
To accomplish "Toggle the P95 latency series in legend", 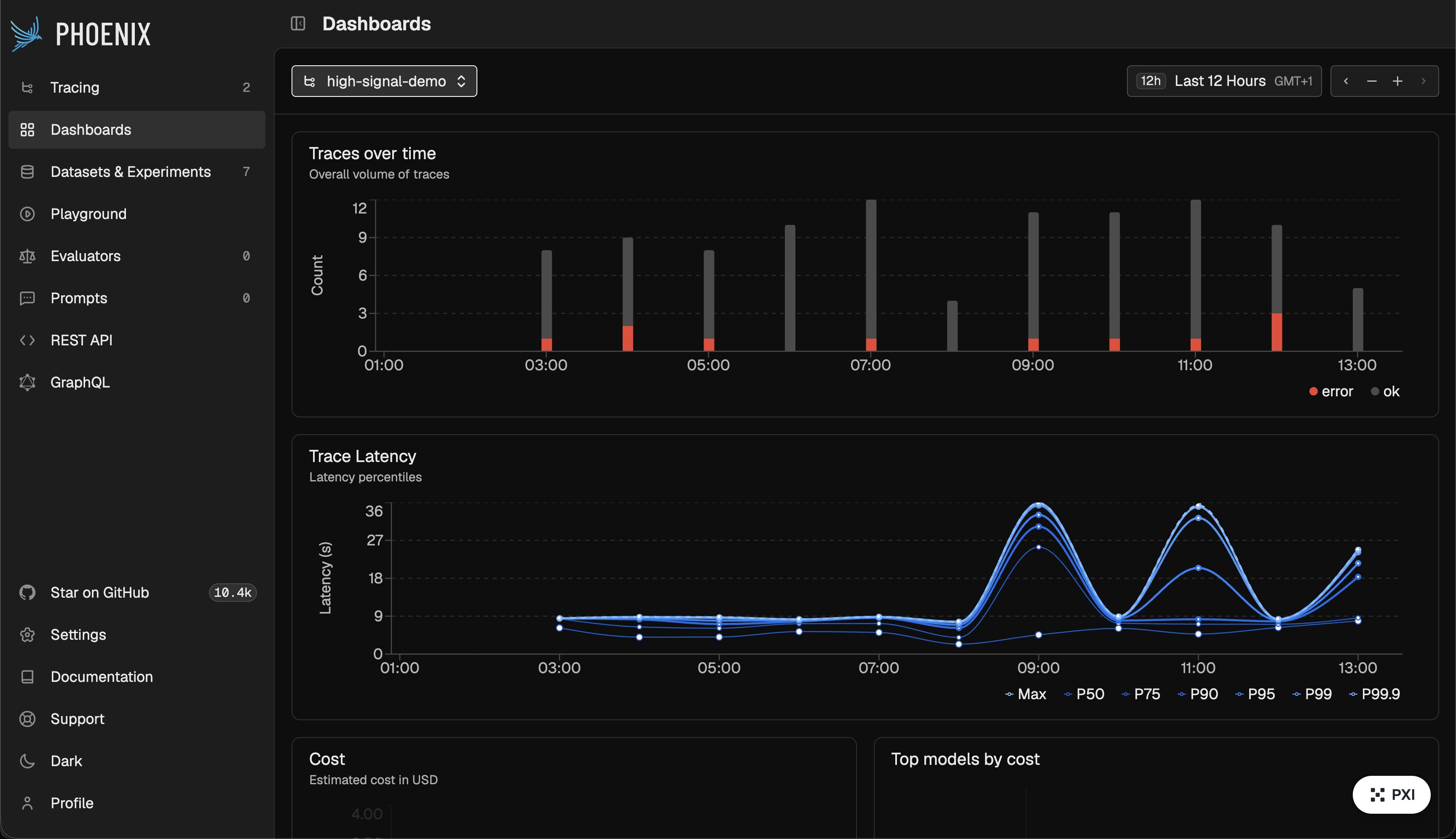I will pos(1255,695).
